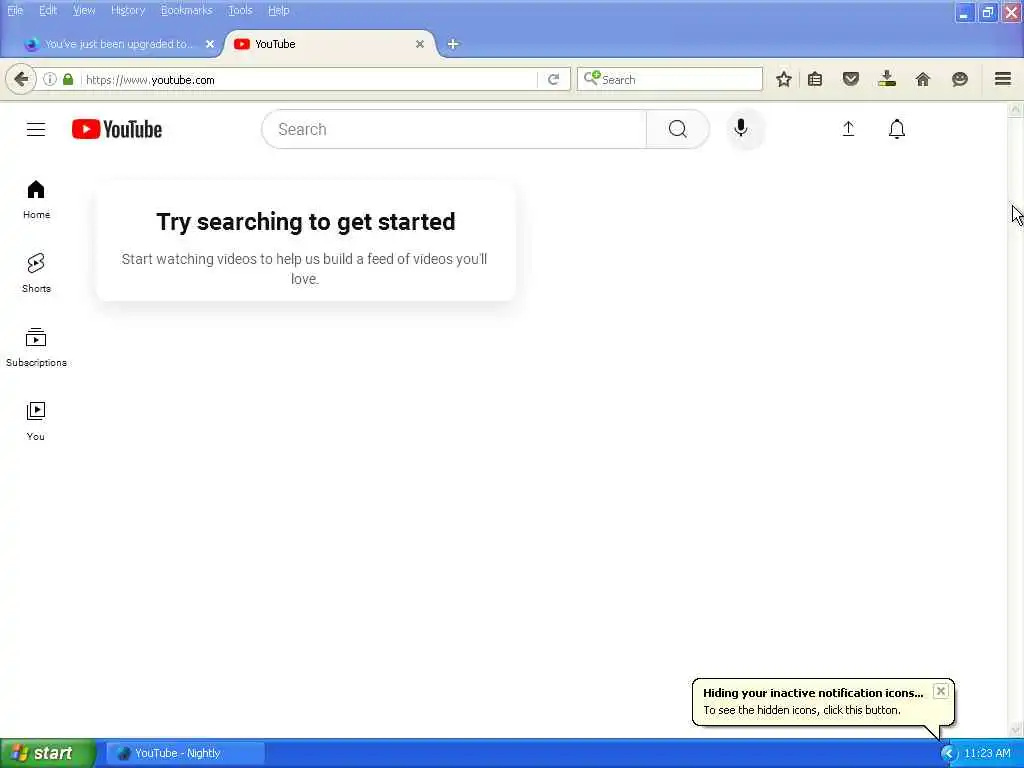
Task: Click the site information (i) icon
Action: (x=50, y=79)
